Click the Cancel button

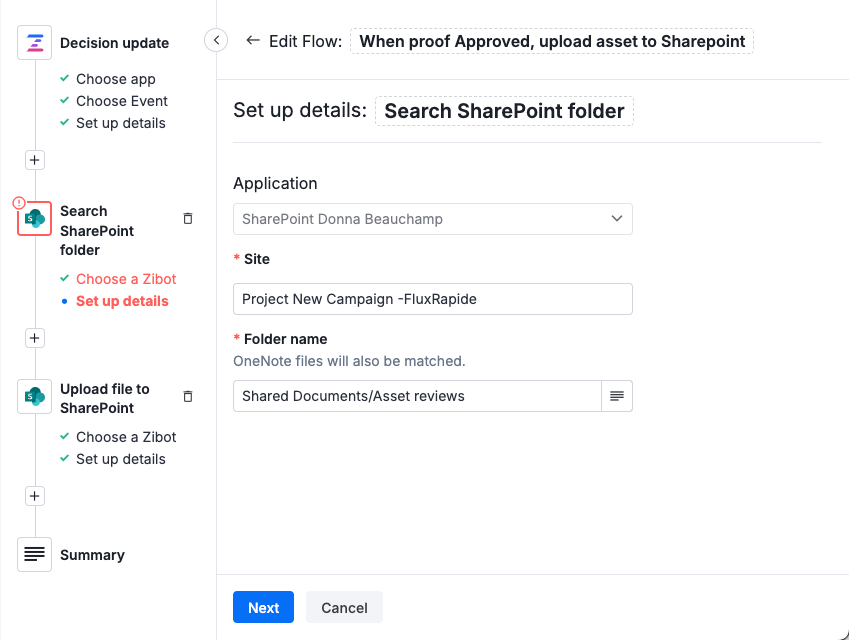click(344, 607)
